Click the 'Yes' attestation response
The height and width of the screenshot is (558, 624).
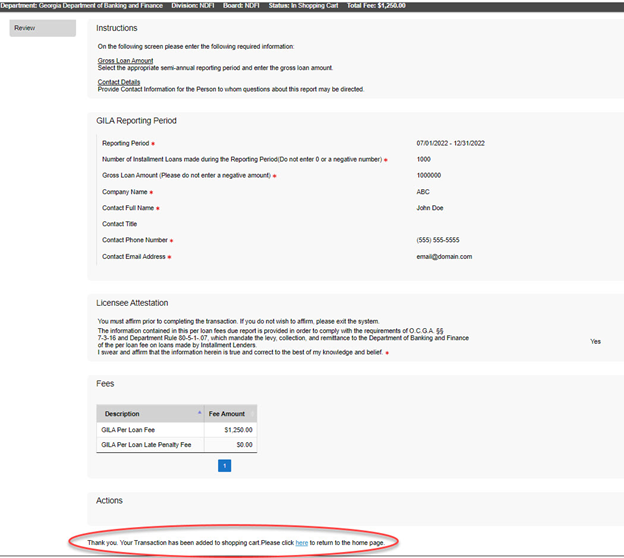point(595,341)
